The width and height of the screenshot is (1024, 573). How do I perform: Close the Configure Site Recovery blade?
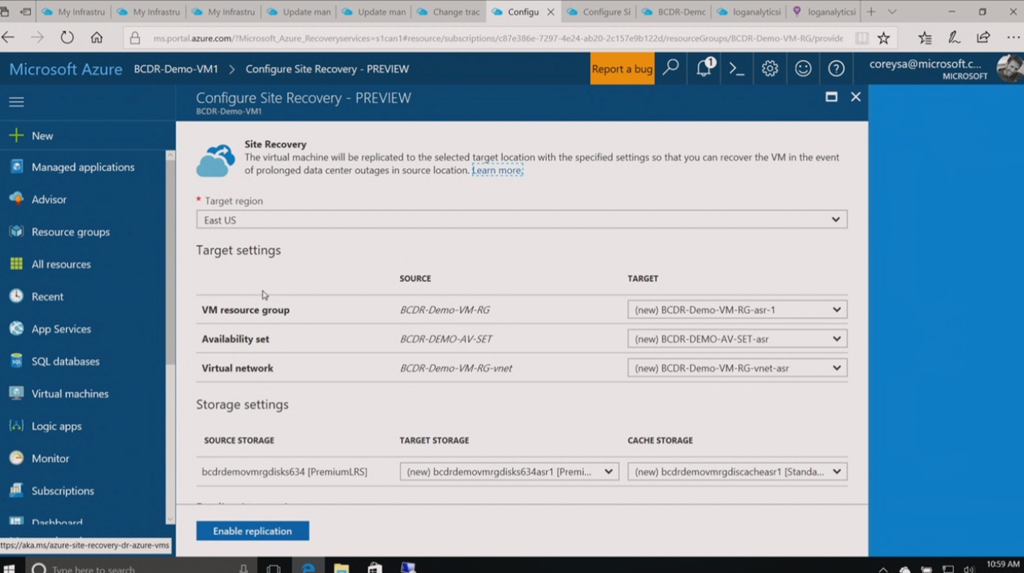tap(856, 97)
